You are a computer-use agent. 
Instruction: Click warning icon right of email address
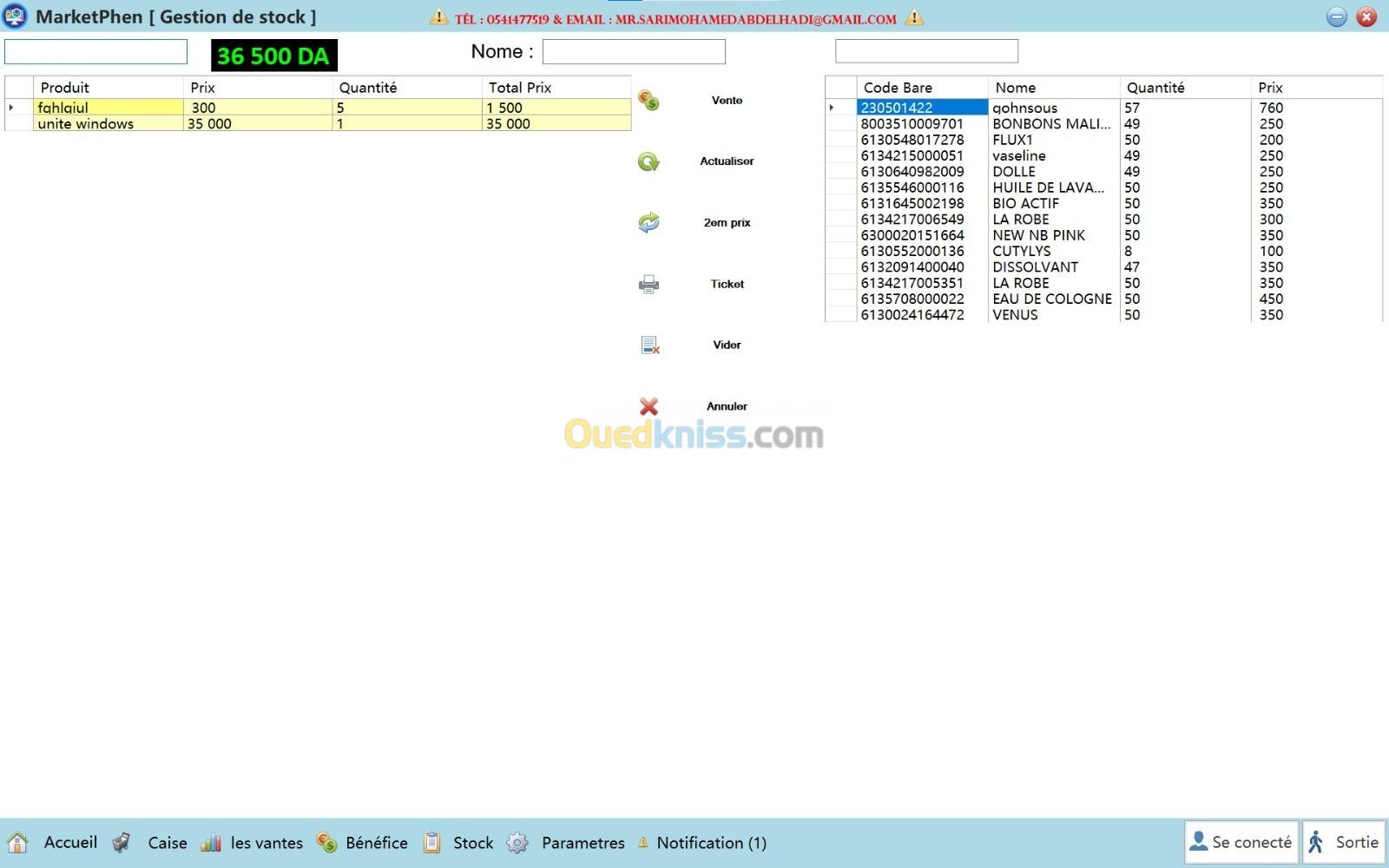pyautogui.click(x=914, y=17)
